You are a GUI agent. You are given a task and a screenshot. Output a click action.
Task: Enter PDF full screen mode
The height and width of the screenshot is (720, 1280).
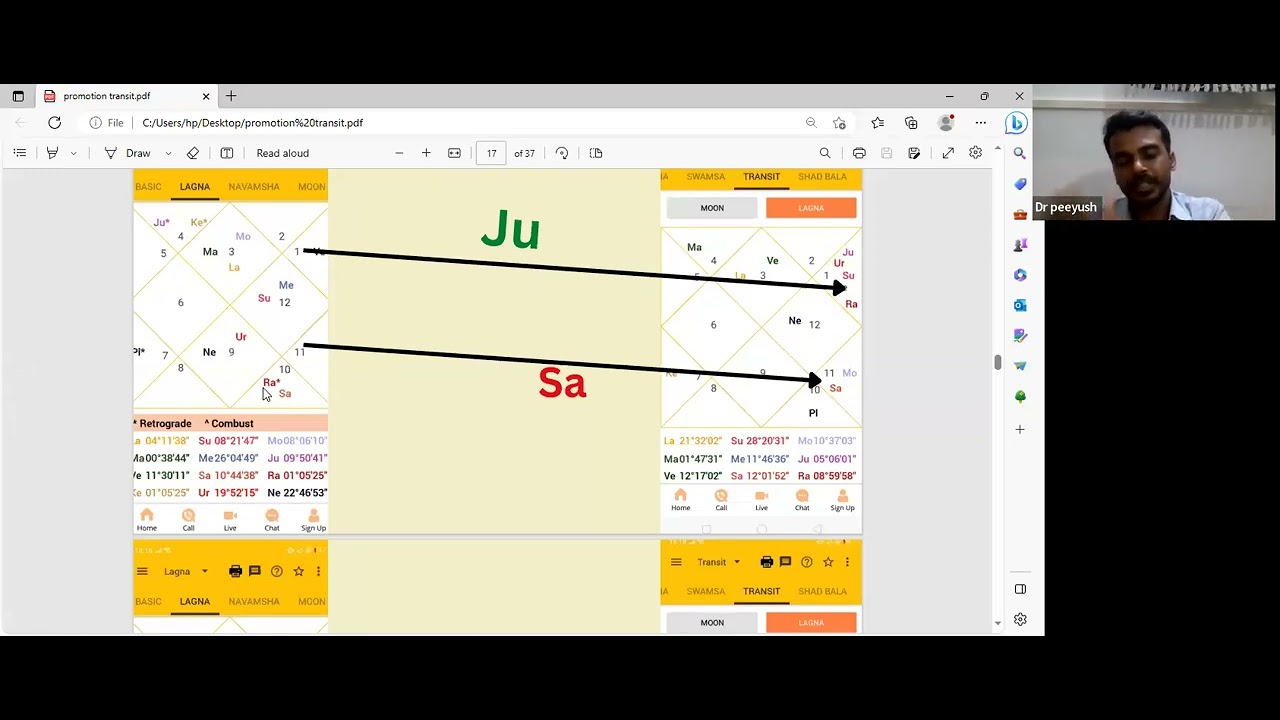point(948,153)
